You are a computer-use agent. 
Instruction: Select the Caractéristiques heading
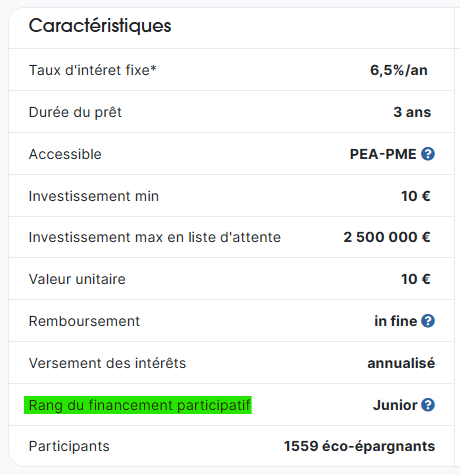(x=100, y=26)
